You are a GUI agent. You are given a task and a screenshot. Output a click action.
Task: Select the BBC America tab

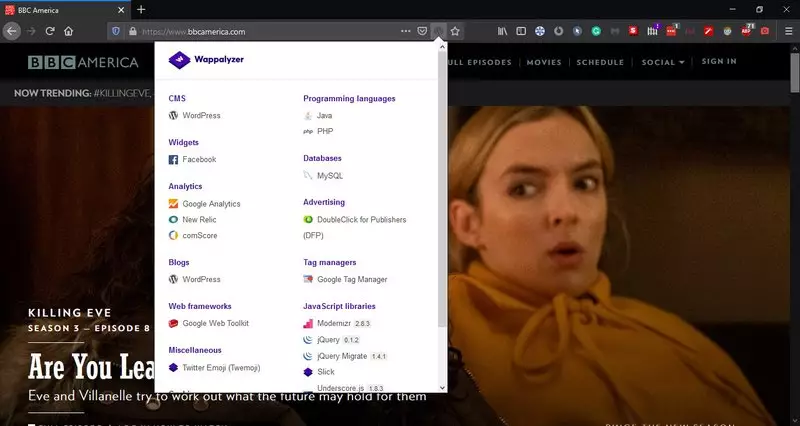[x=65, y=10]
